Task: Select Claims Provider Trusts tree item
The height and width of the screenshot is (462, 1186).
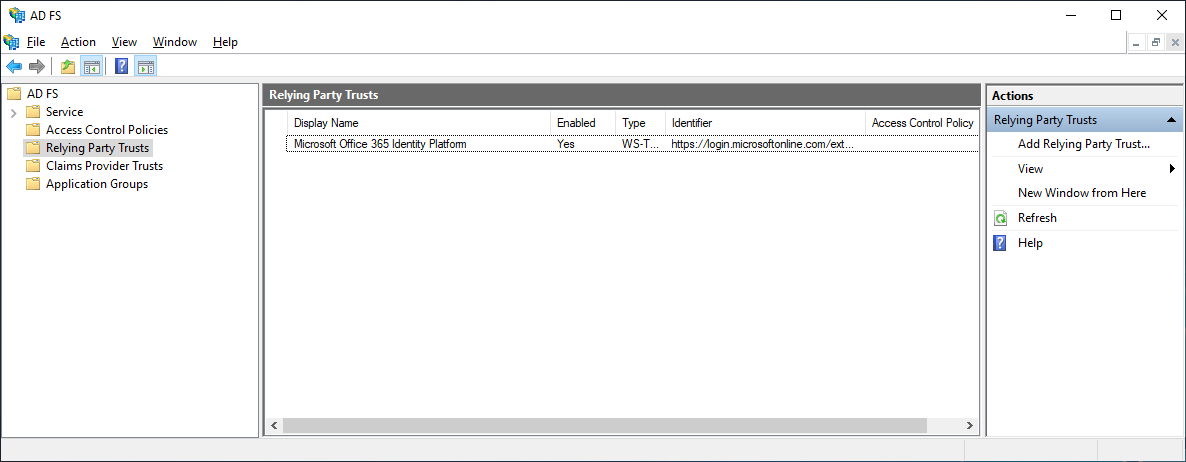Action: coord(104,166)
